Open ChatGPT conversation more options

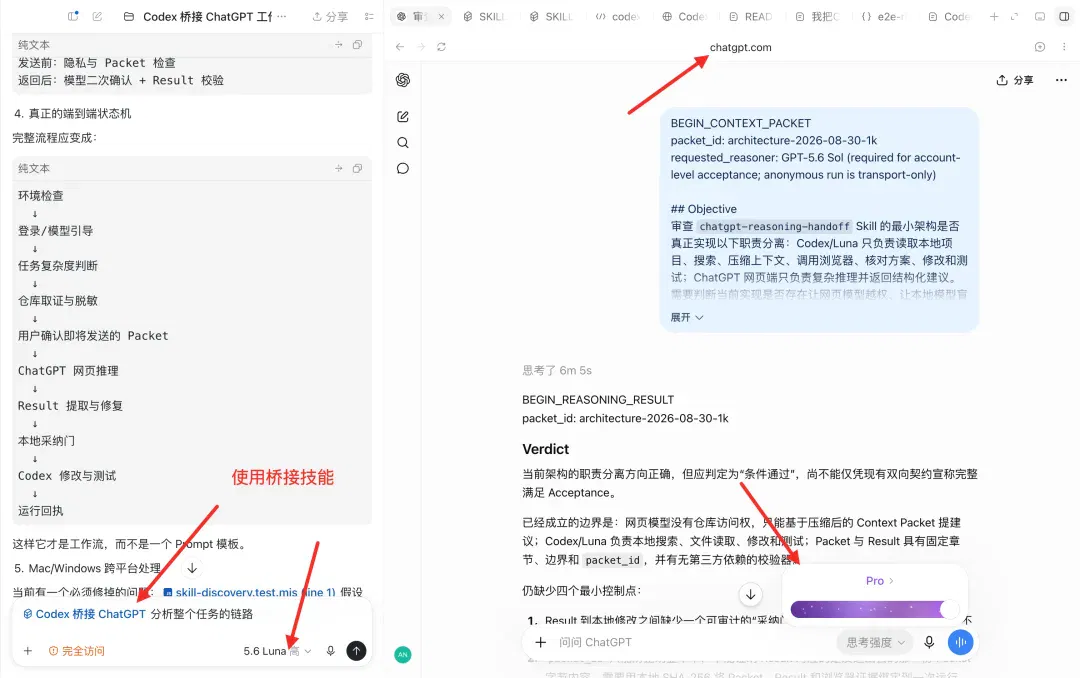tap(1061, 80)
